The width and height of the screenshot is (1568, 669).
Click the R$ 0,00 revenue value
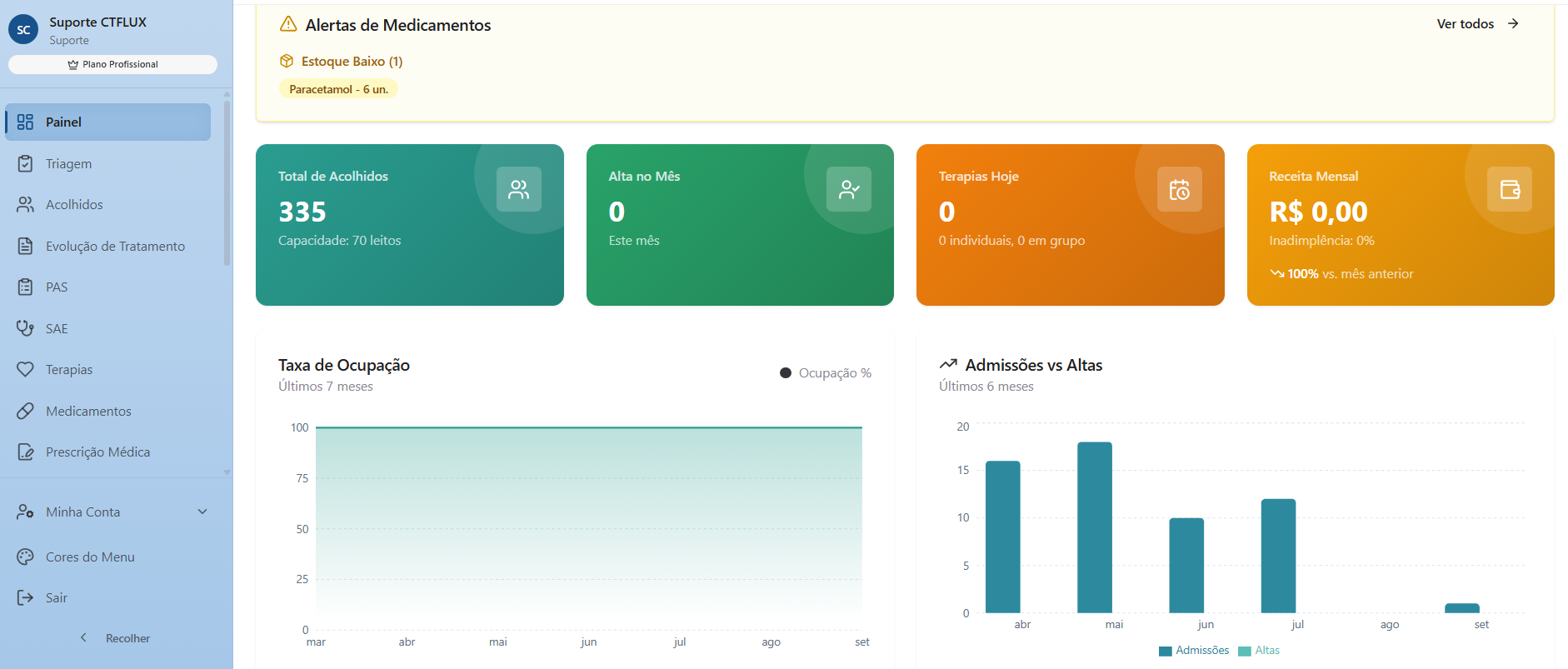click(x=1318, y=212)
